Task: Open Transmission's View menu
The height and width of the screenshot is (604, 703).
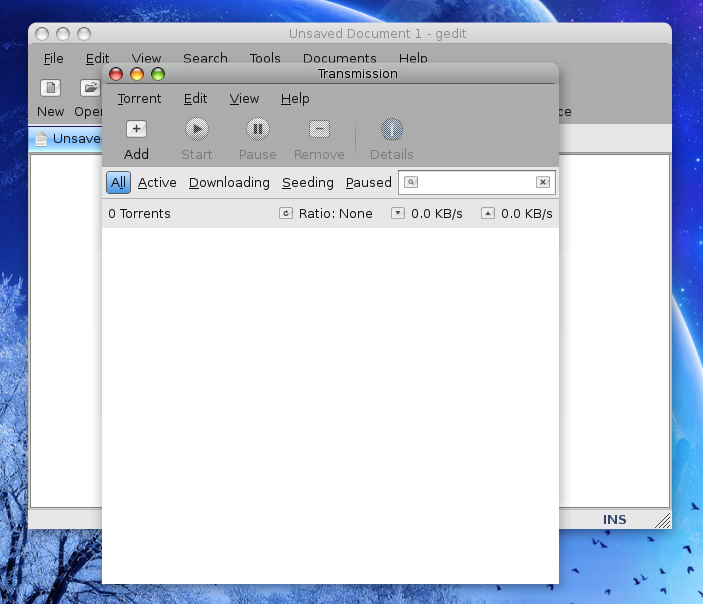Action: pyautogui.click(x=244, y=99)
